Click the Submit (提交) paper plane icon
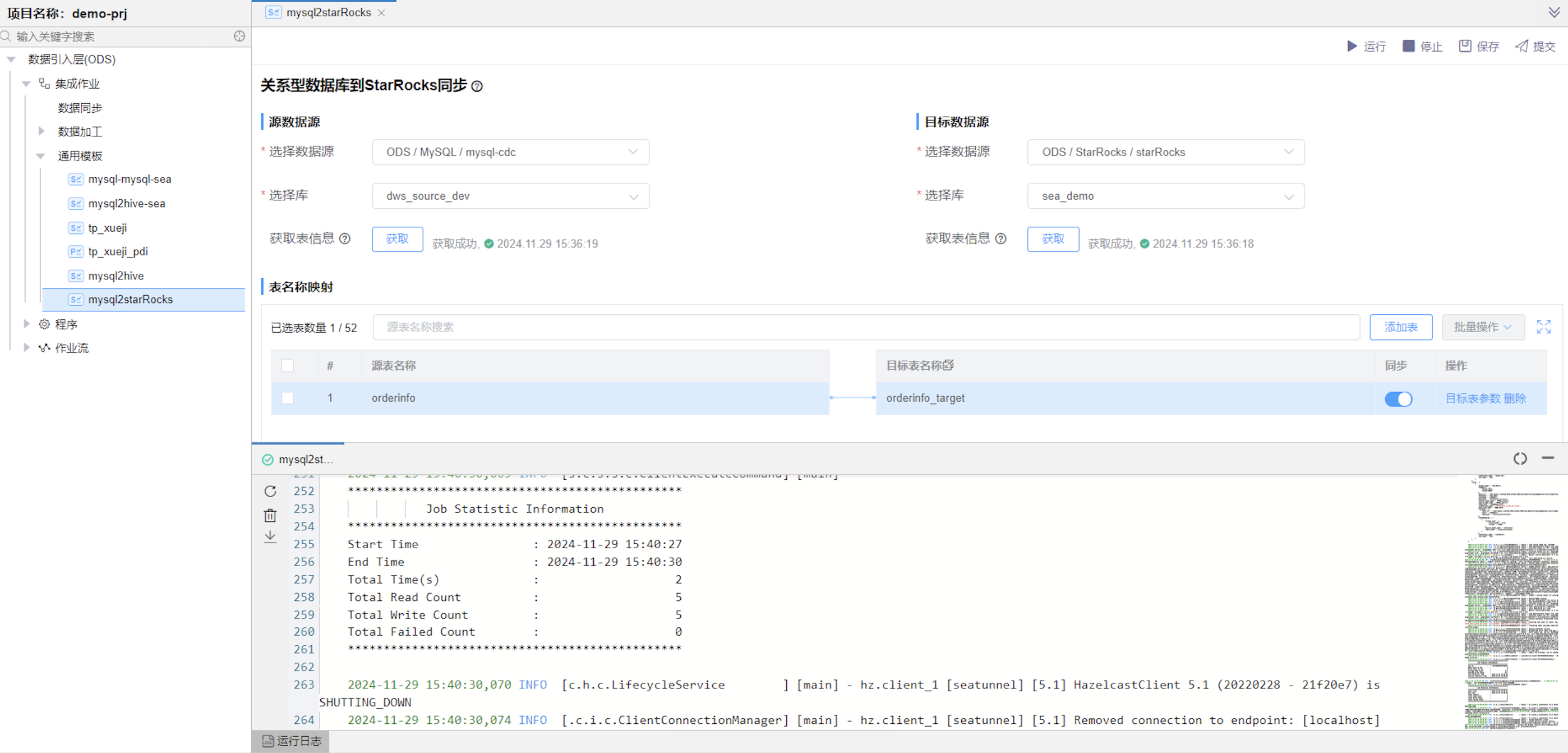The image size is (1568, 753). click(1522, 47)
